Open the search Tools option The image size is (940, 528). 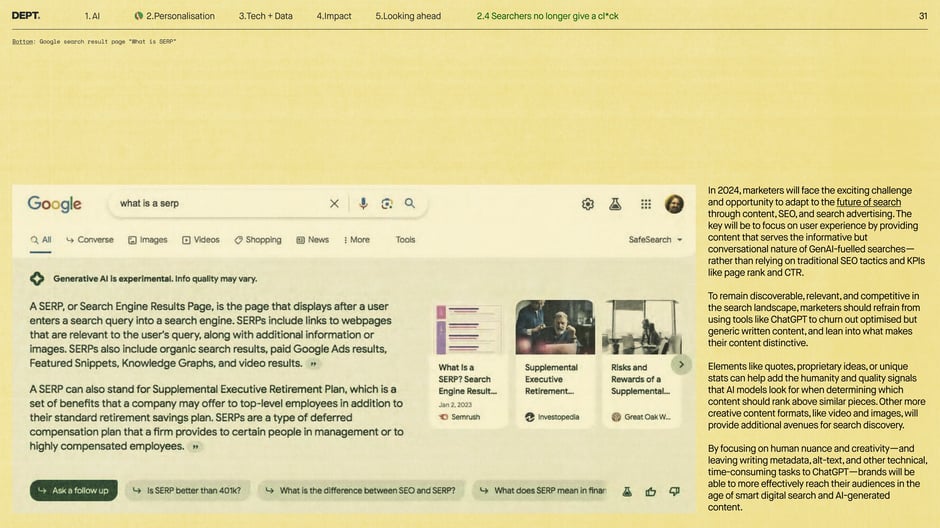(405, 240)
